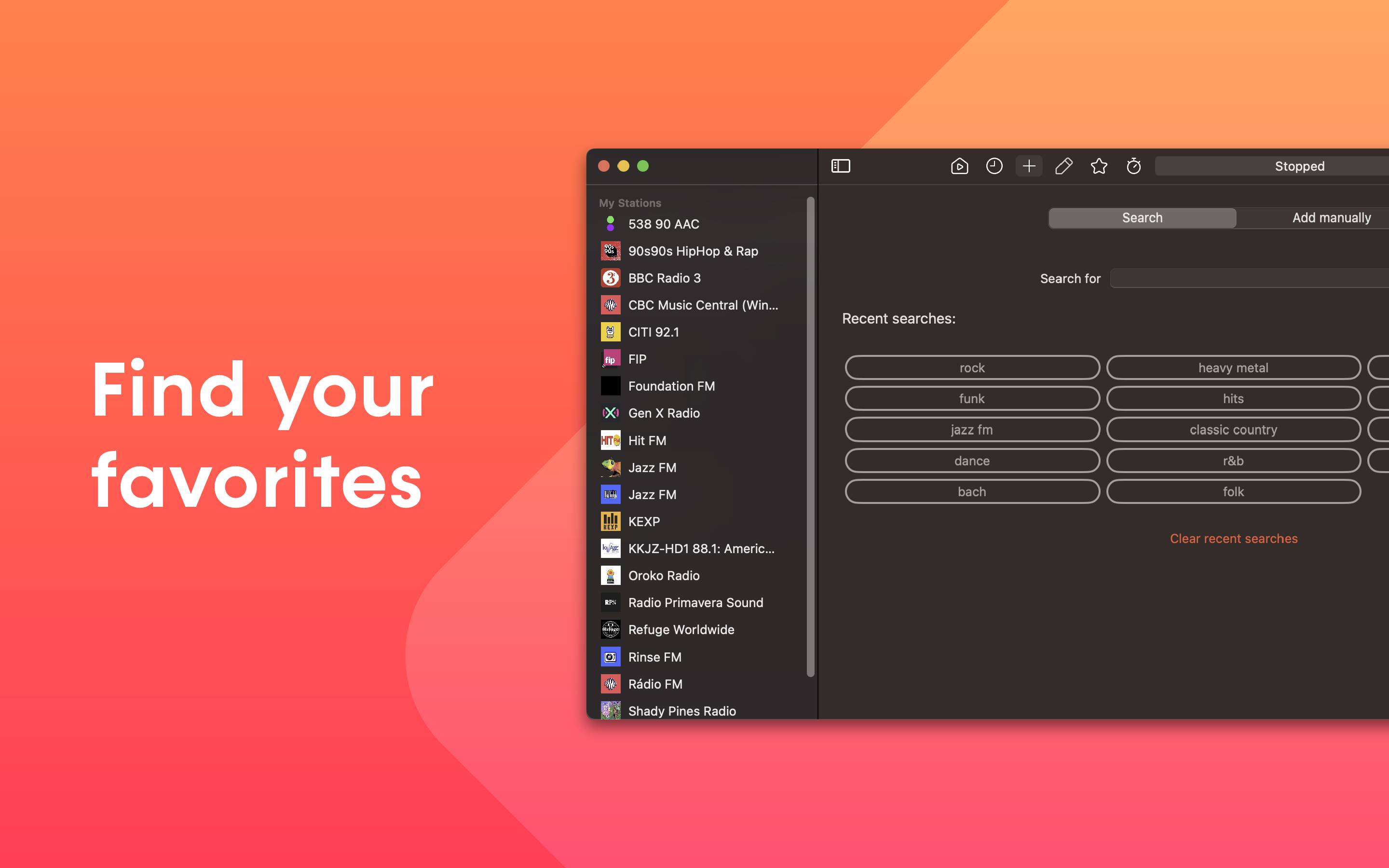Image resolution: width=1389 pixels, height=868 pixels.
Task: Toggle the sidebar visibility icon
Action: [840, 166]
